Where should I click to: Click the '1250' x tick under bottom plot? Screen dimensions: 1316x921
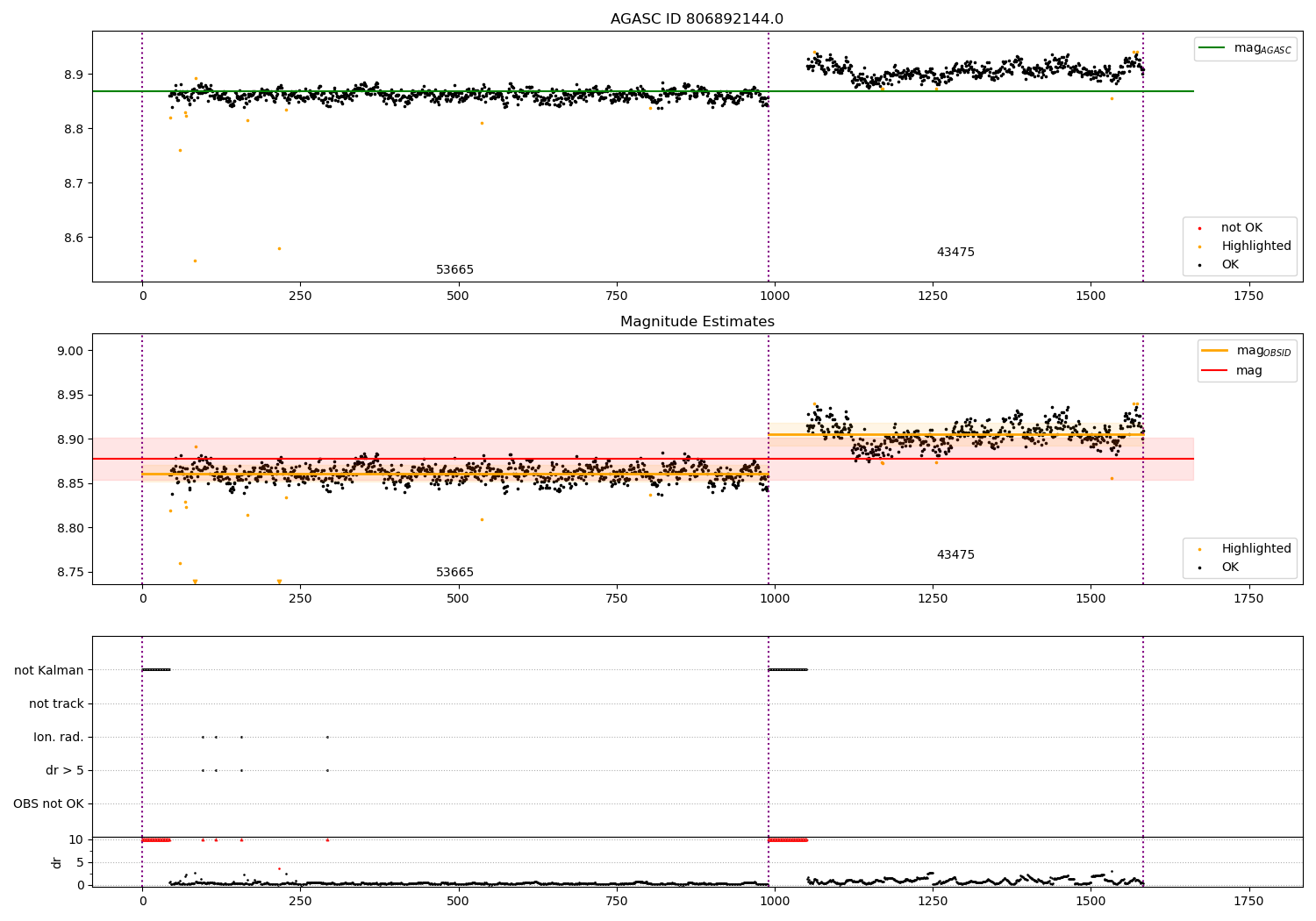[933, 902]
